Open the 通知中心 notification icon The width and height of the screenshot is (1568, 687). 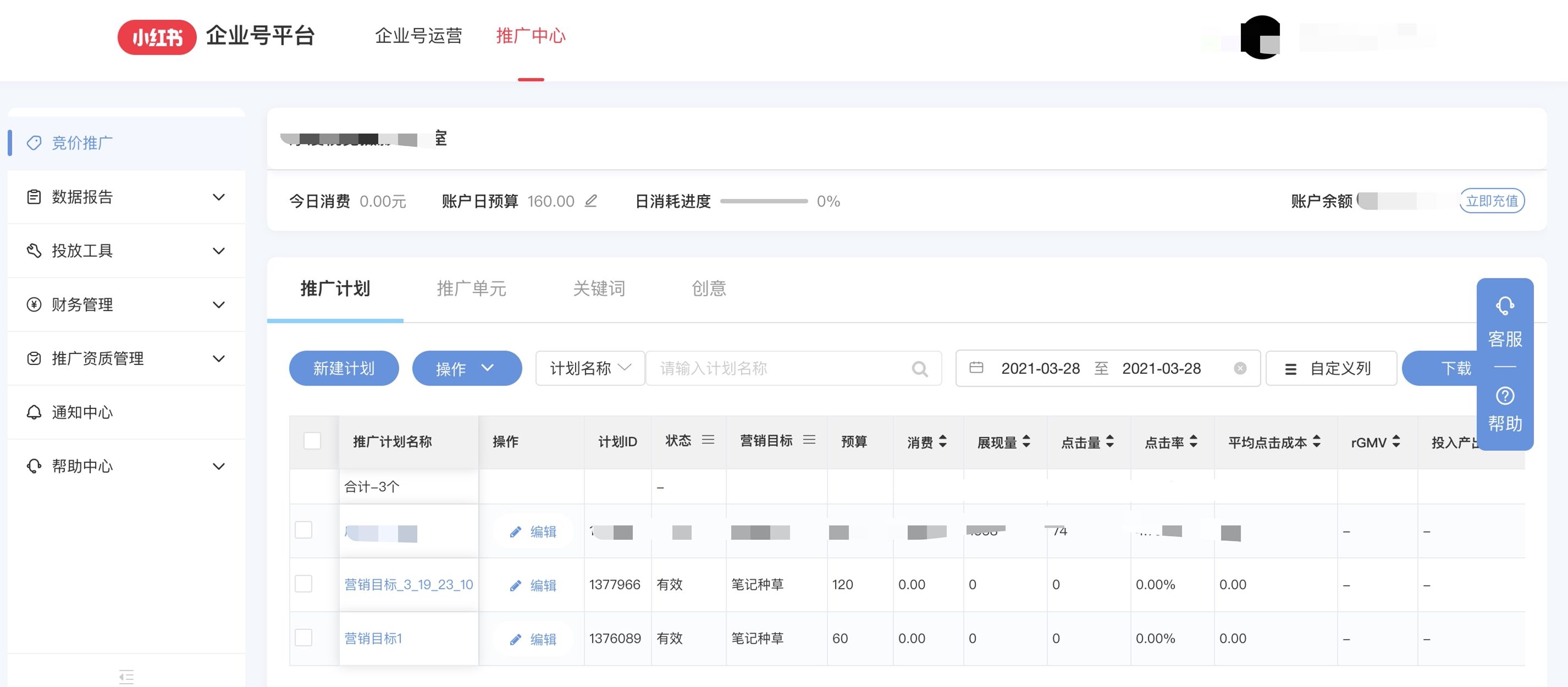pos(35,412)
